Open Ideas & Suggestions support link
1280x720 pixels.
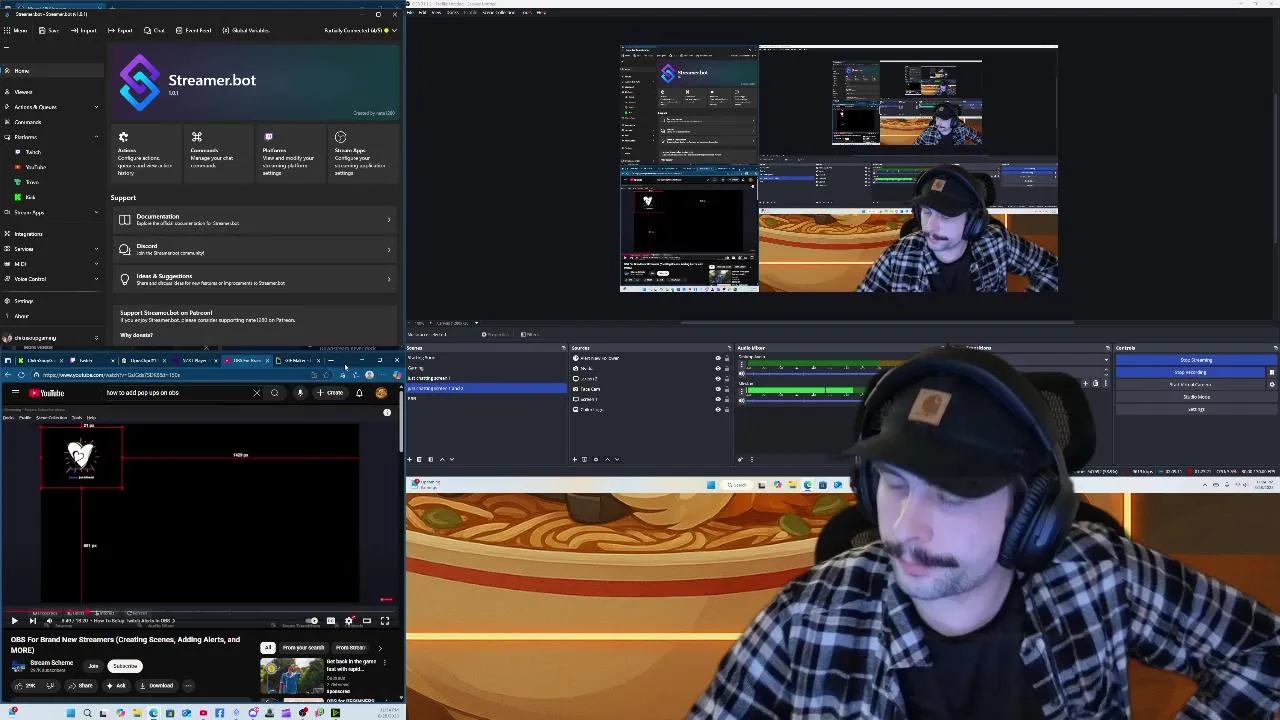coord(255,279)
